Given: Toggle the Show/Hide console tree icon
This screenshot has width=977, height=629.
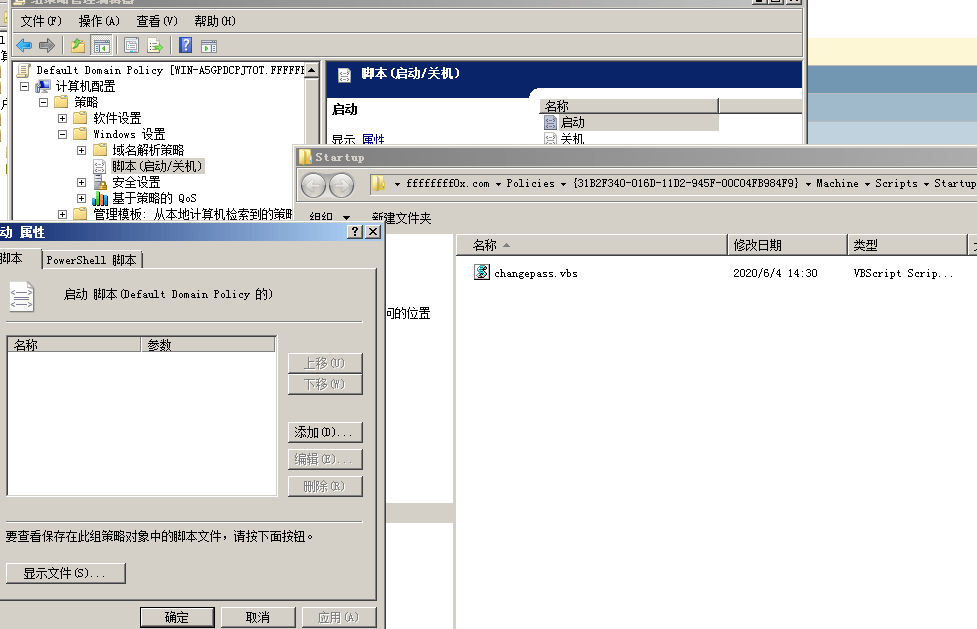Looking at the screenshot, I should tap(101, 45).
